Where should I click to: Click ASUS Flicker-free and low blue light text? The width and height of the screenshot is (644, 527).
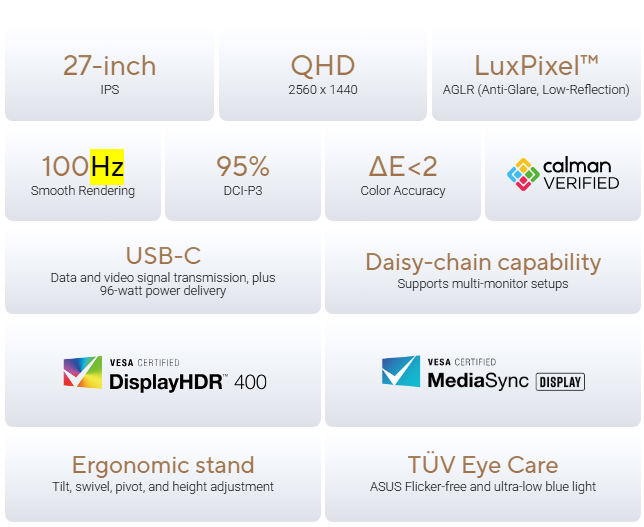click(482, 487)
